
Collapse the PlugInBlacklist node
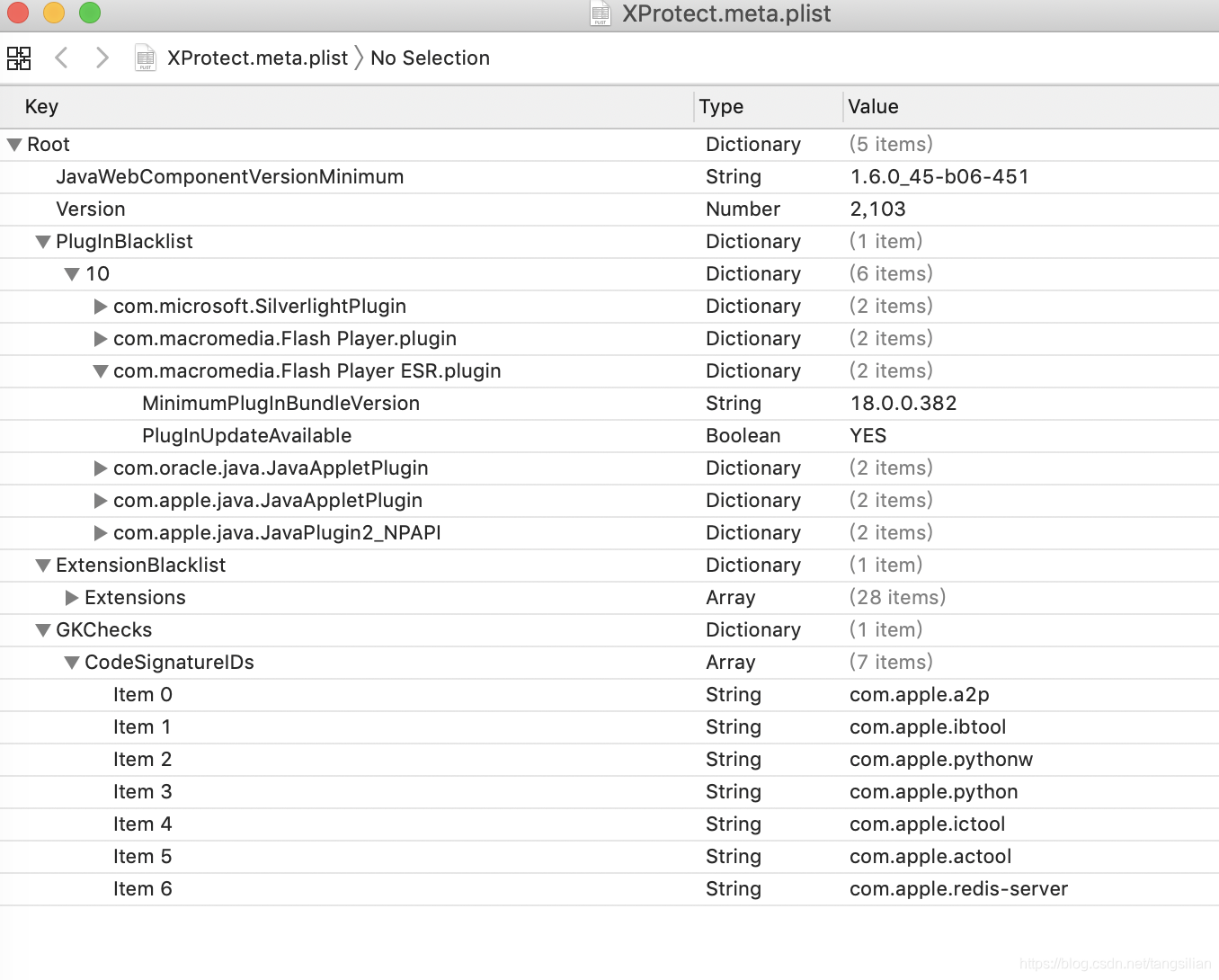[x=43, y=242]
